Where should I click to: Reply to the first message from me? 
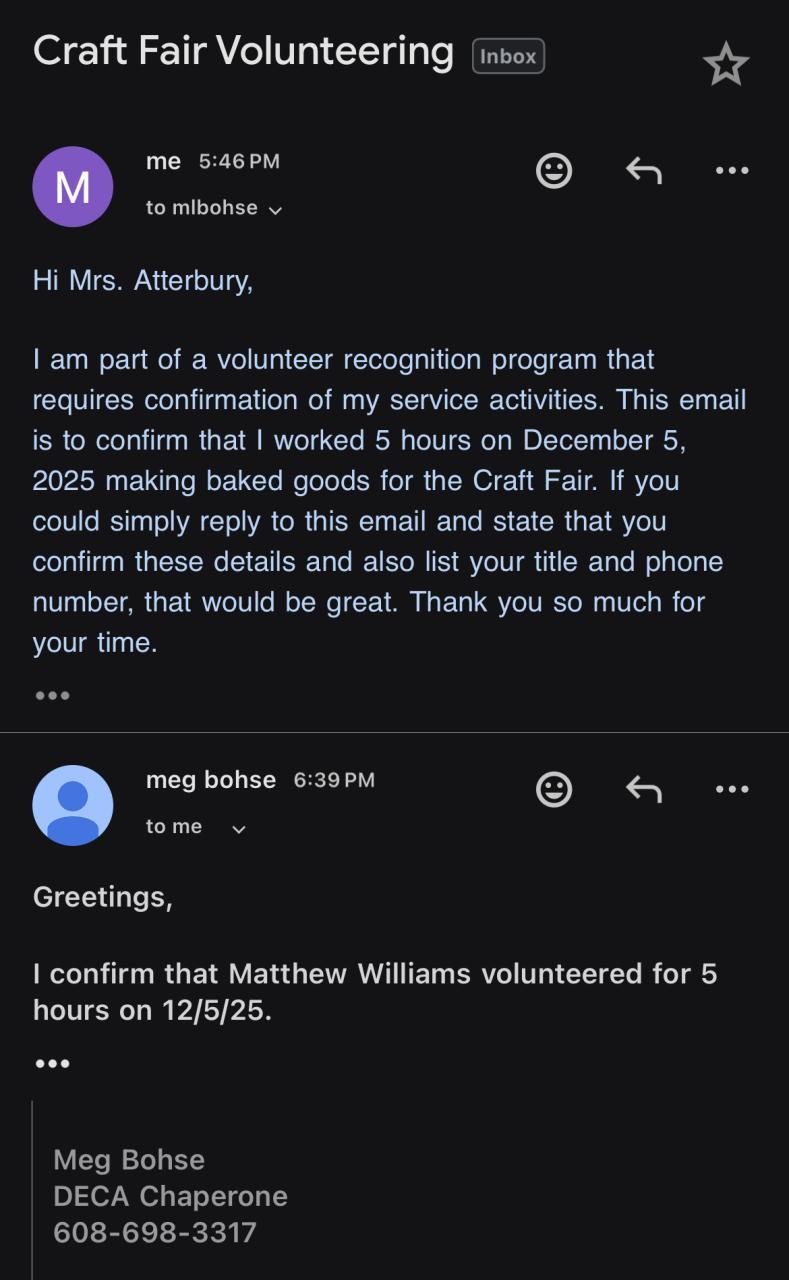[644, 171]
